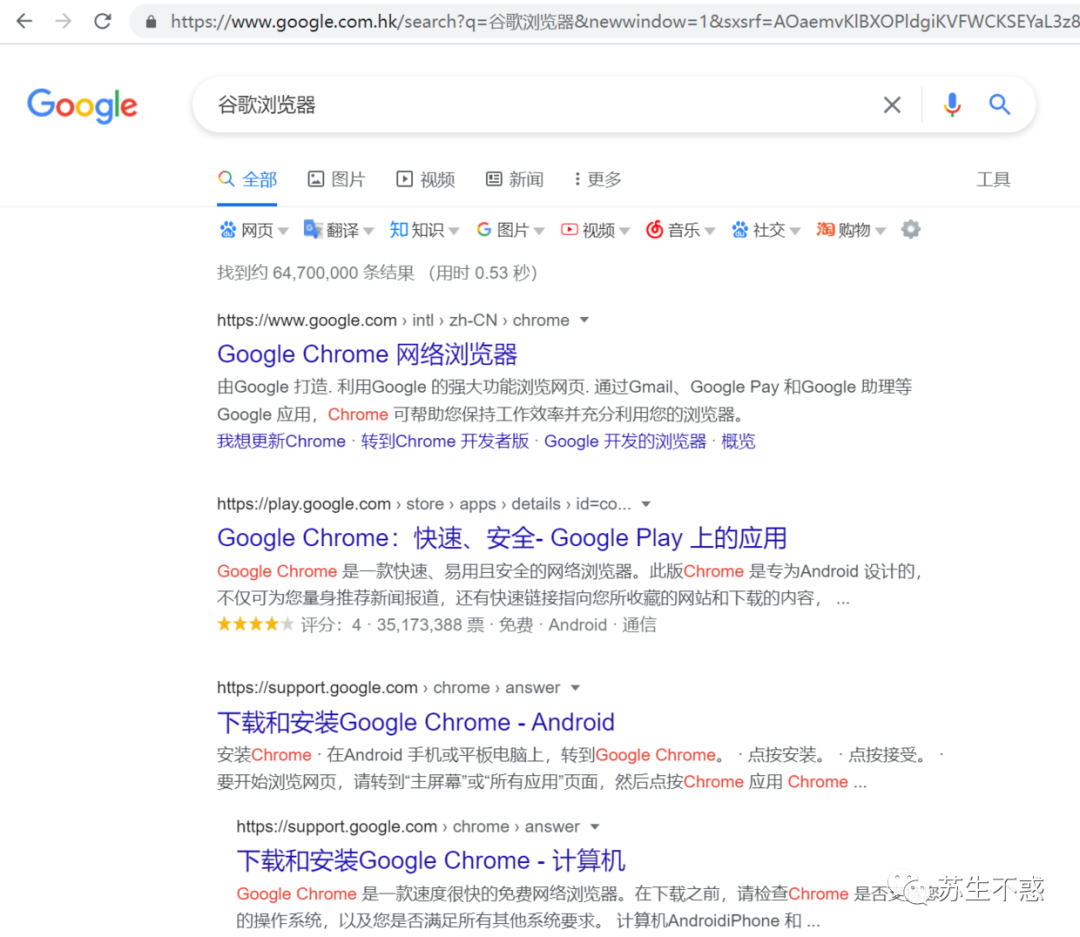1080x937 pixels.
Task: Expand arrow next to indented support.google.com URL
Action: coord(595,826)
